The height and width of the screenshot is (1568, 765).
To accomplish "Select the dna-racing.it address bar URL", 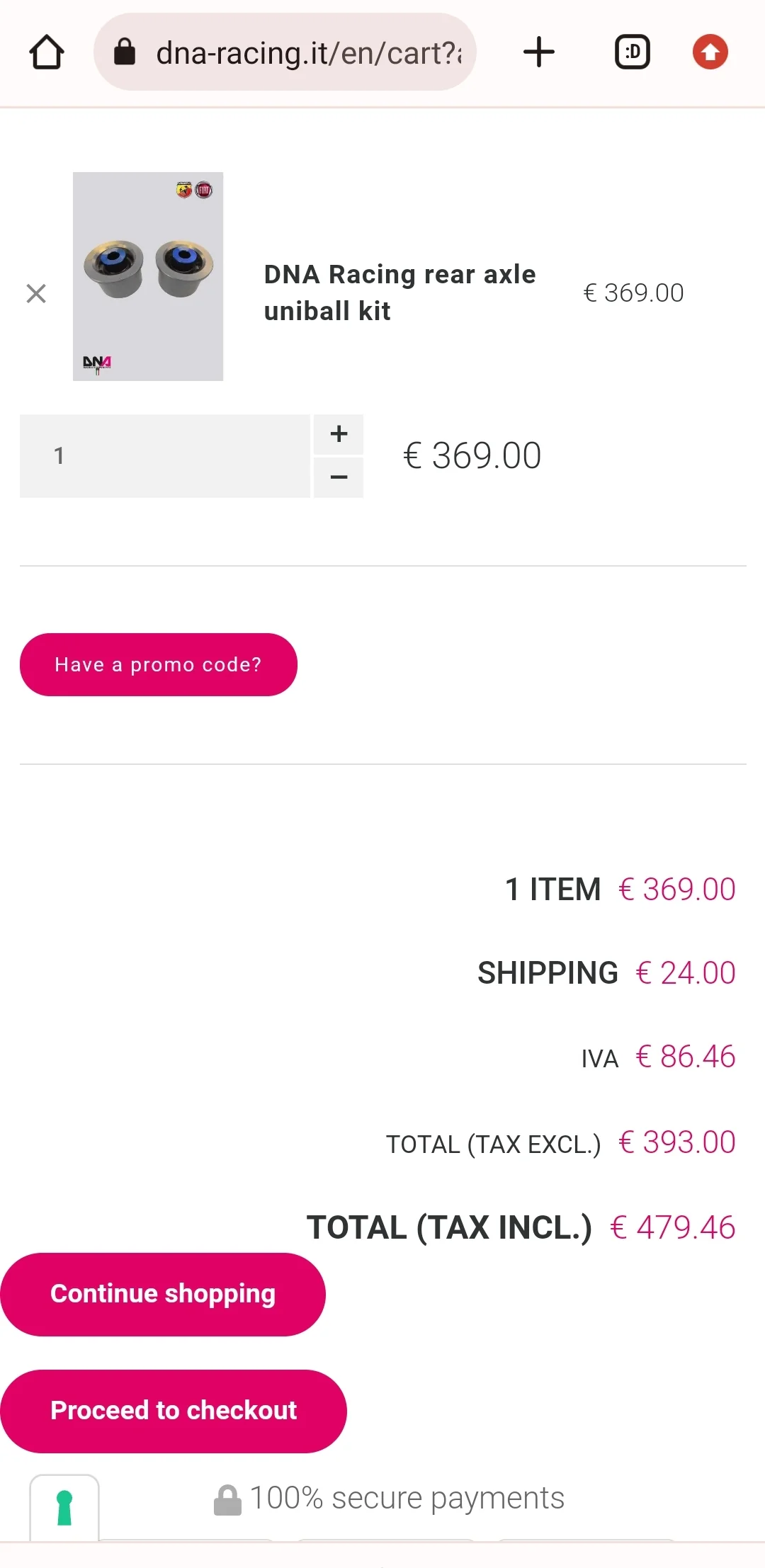I will 308,53.
